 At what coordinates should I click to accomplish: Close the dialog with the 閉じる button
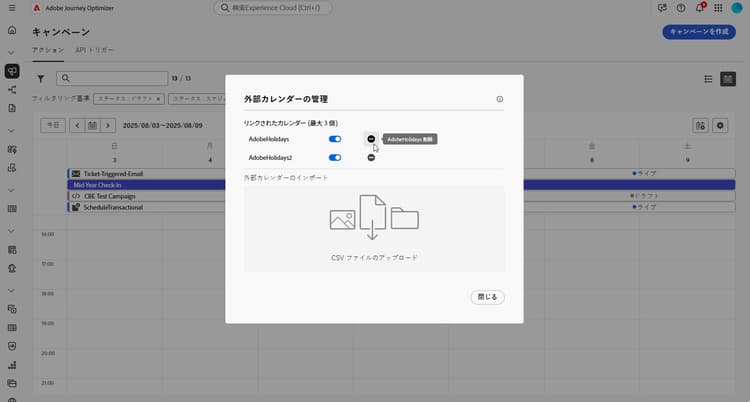click(x=487, y=297)
